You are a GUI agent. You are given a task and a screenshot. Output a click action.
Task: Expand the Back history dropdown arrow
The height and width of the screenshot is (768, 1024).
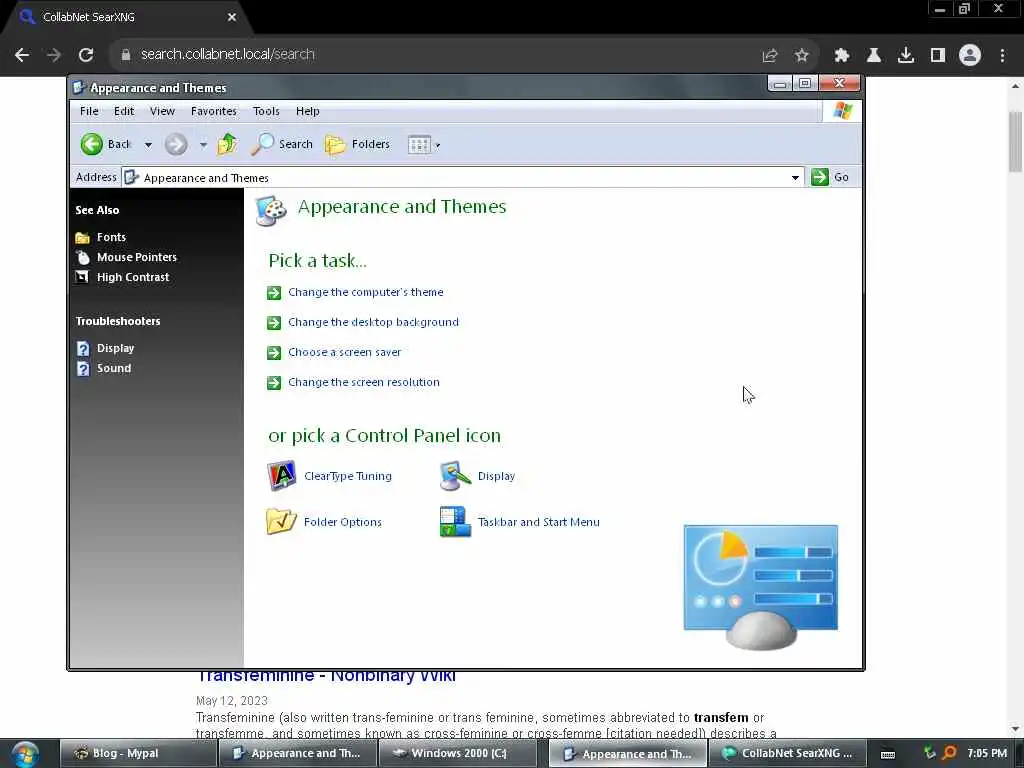(148, 145)
